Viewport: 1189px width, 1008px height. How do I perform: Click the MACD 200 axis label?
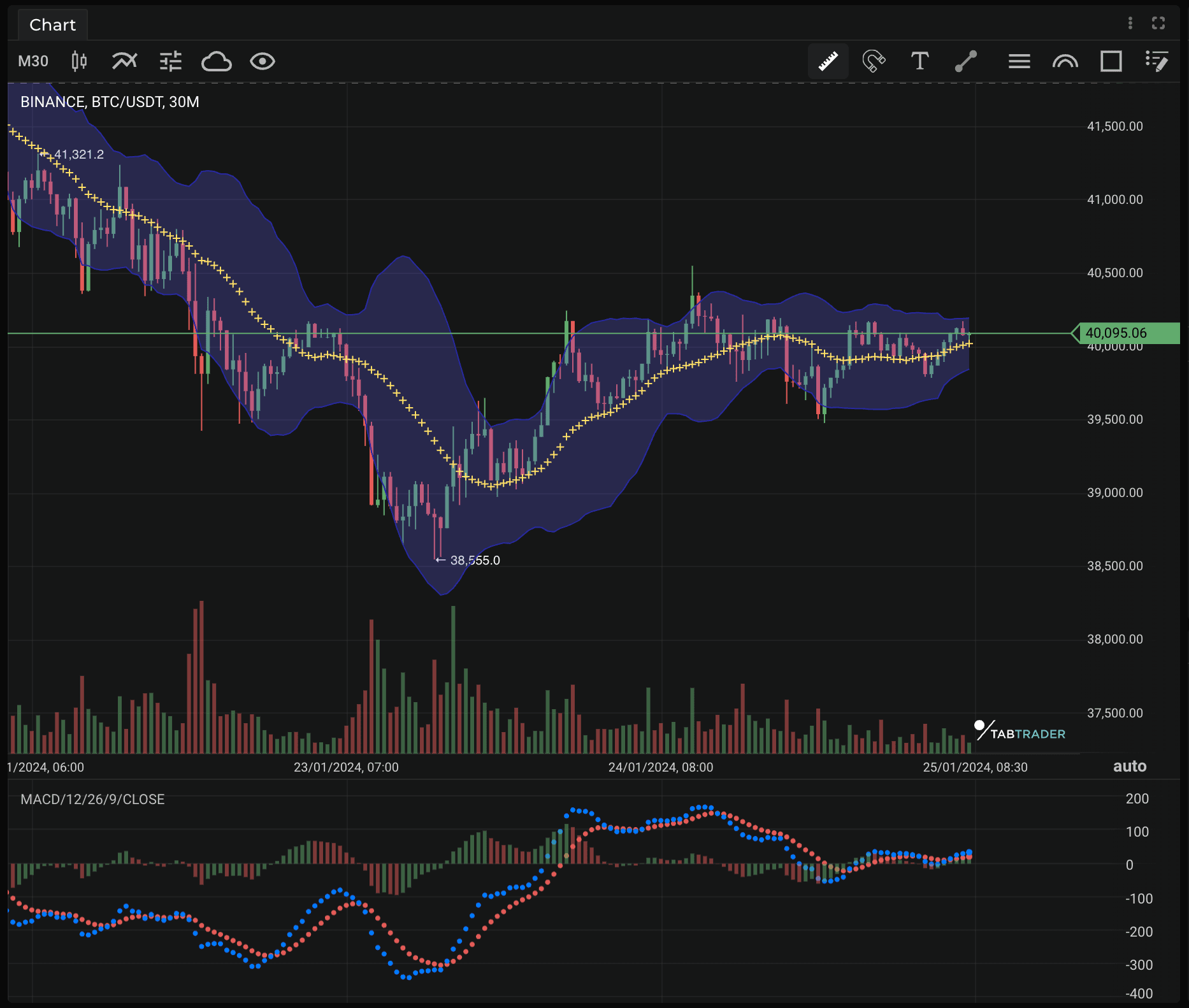pos(1137,798)
